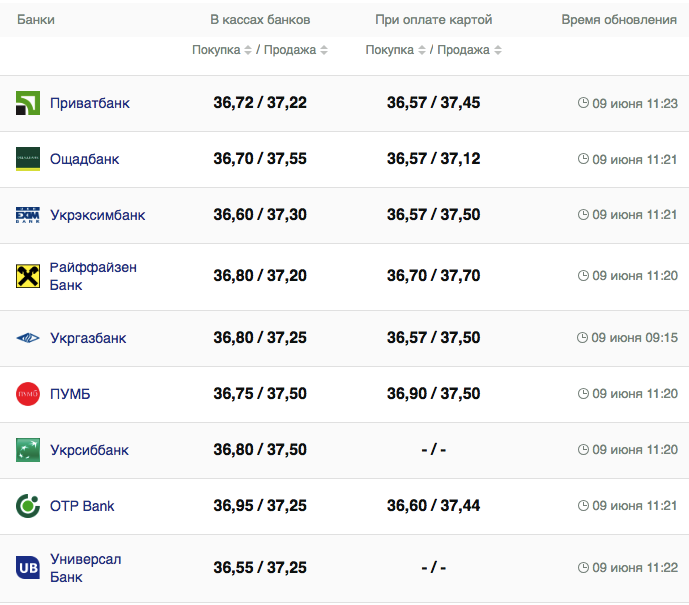Open the Ощадбанк link
The height and width of the screenshot is (605, 689).
[85, 159]
